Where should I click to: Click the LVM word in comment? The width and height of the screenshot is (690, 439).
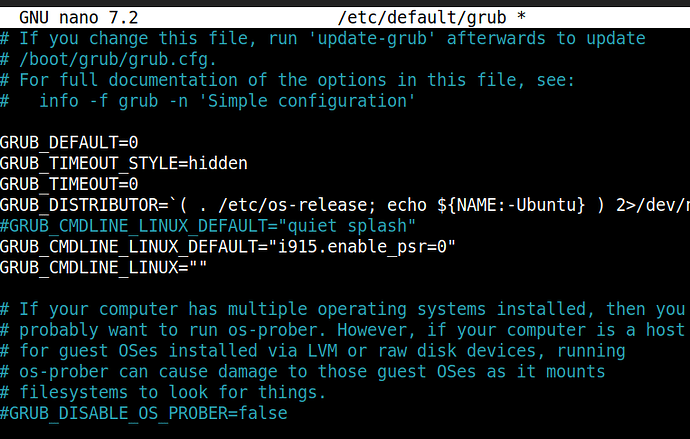pos(322,351)
